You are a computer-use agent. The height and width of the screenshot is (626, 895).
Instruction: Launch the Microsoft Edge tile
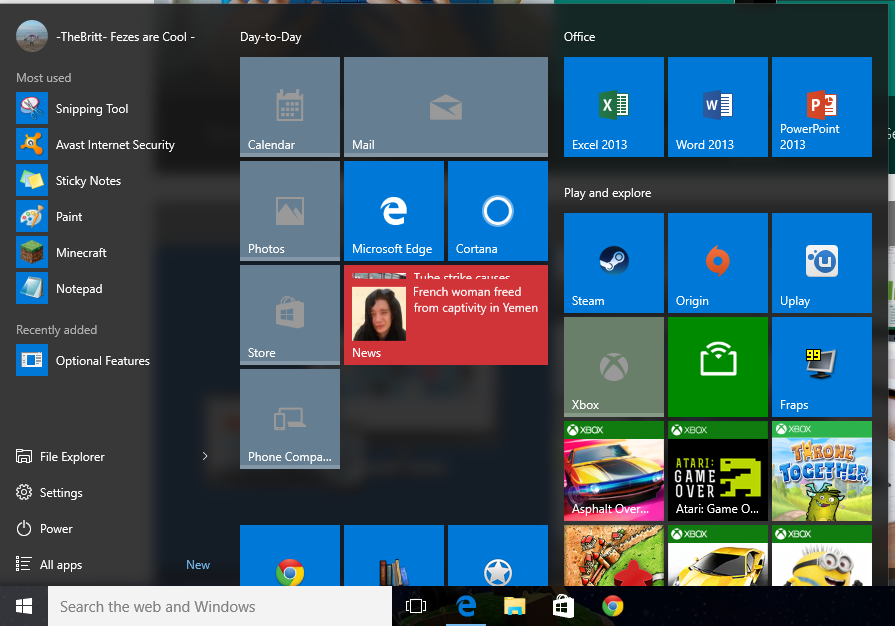[x=394, y=211]
